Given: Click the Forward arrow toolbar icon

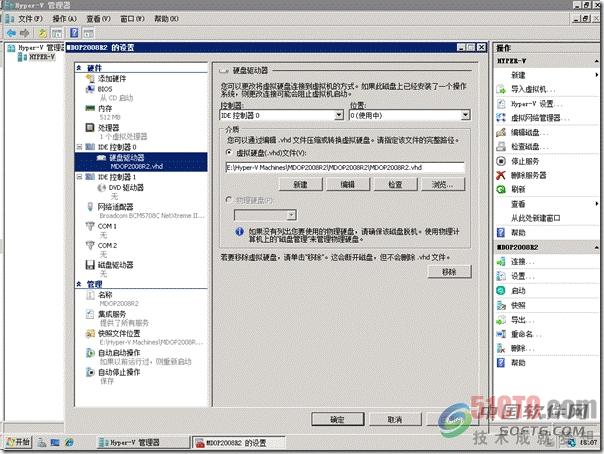Looking at the screenshot, I should point(25,33).
